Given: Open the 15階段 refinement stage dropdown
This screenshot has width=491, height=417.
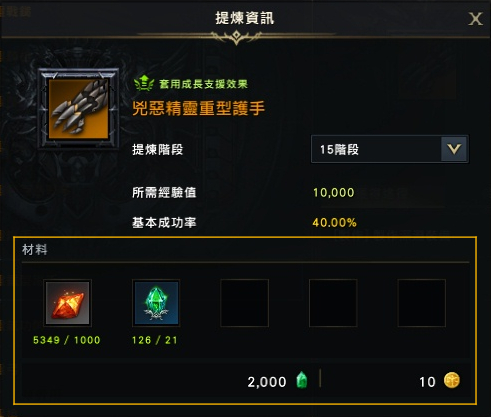Looking at the screenshot, I should pos(390,149).
